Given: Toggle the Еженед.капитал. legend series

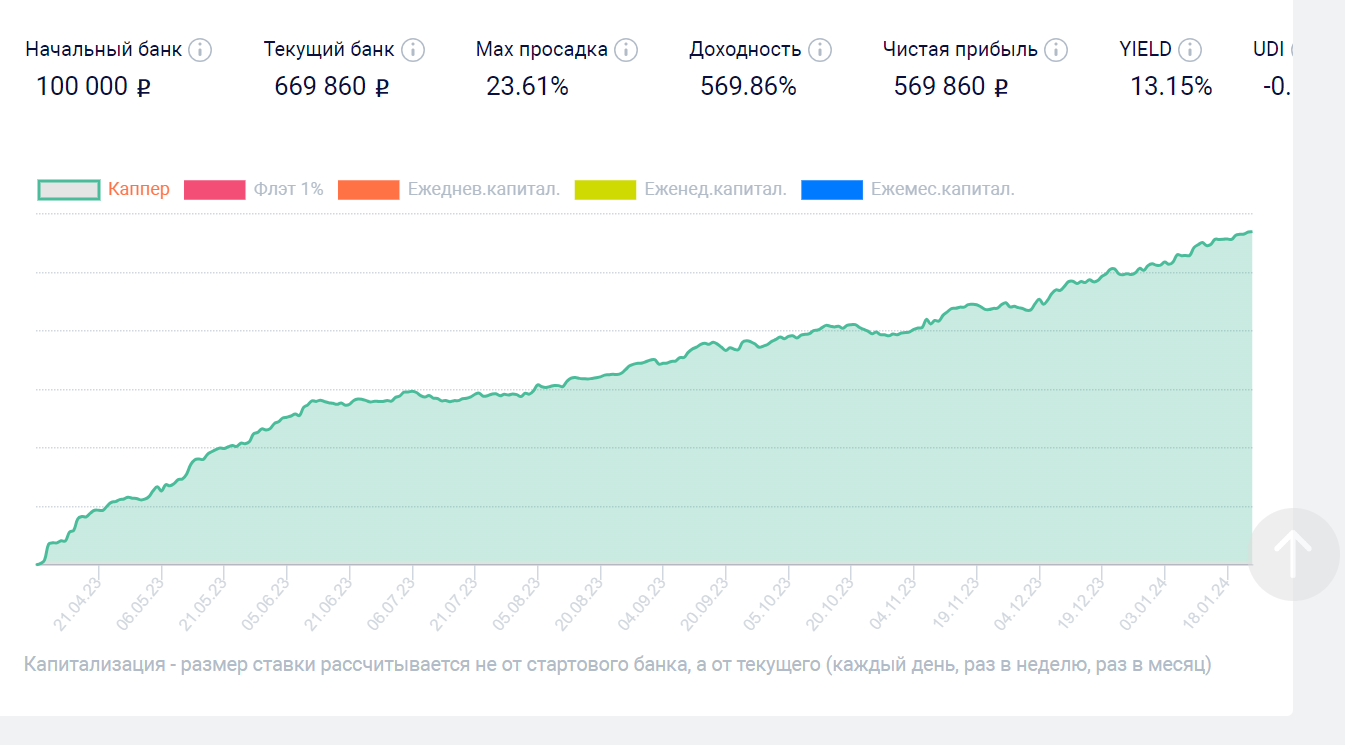Looking at the screenshot, I should tap(681, 189).
